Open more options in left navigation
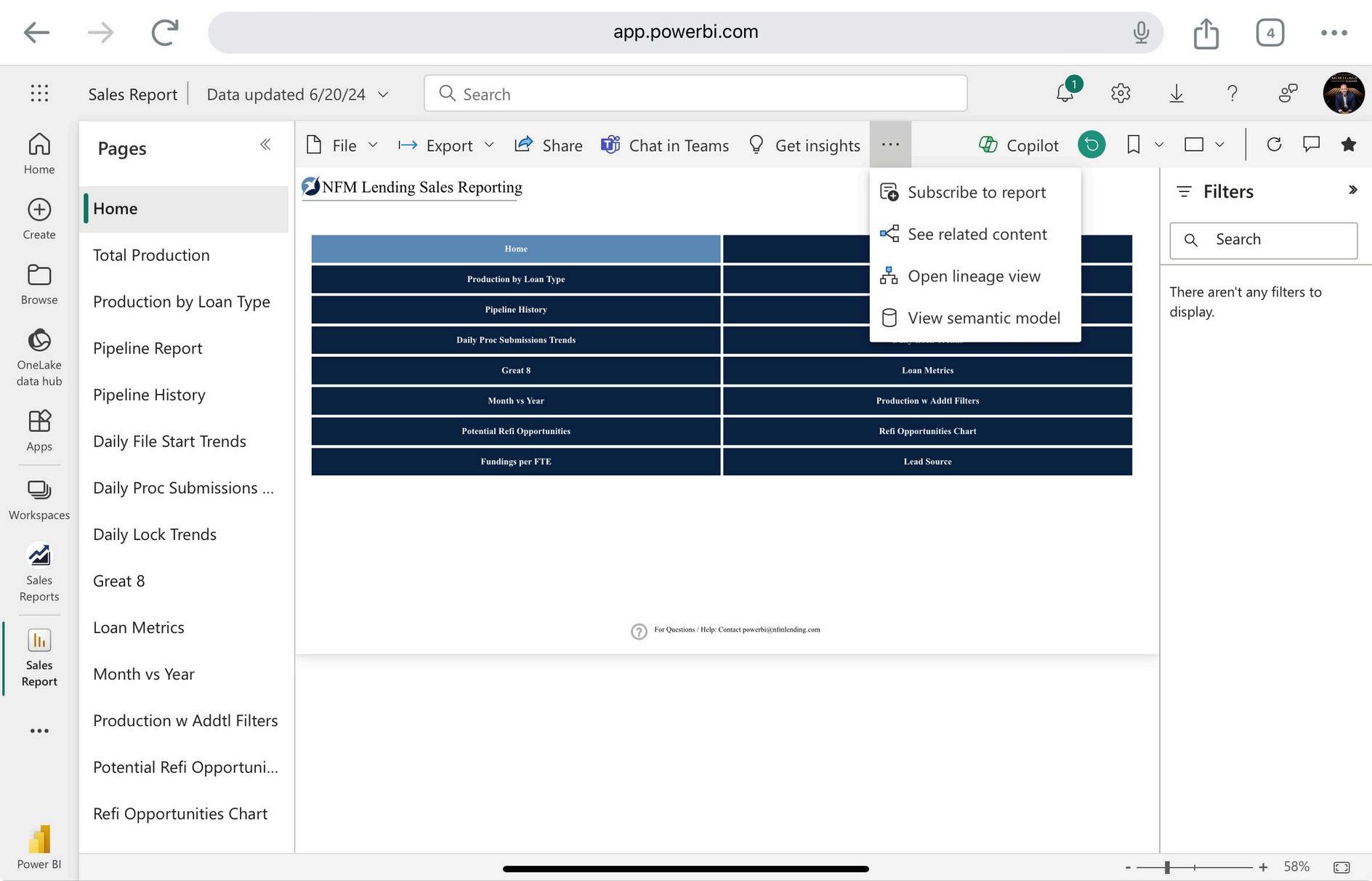 tap(39, 731)
